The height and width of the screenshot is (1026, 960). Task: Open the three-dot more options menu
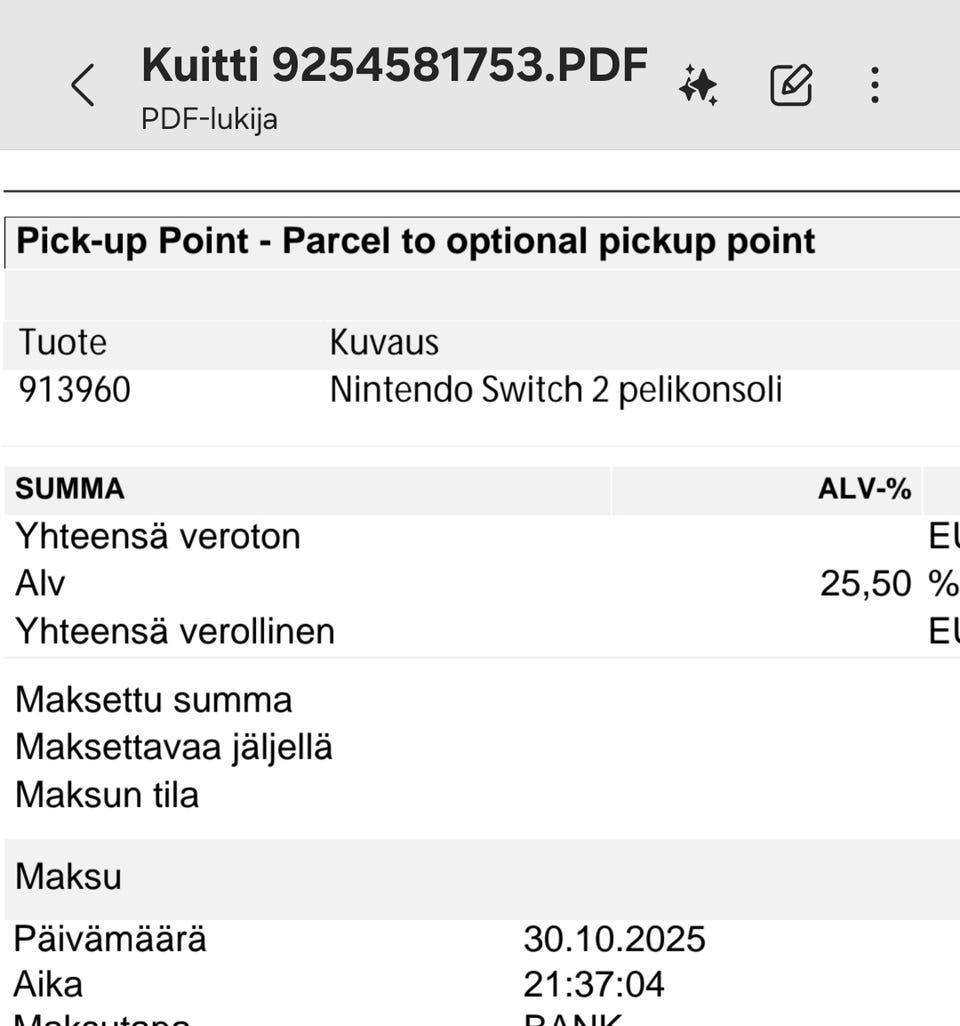[875, 85]
